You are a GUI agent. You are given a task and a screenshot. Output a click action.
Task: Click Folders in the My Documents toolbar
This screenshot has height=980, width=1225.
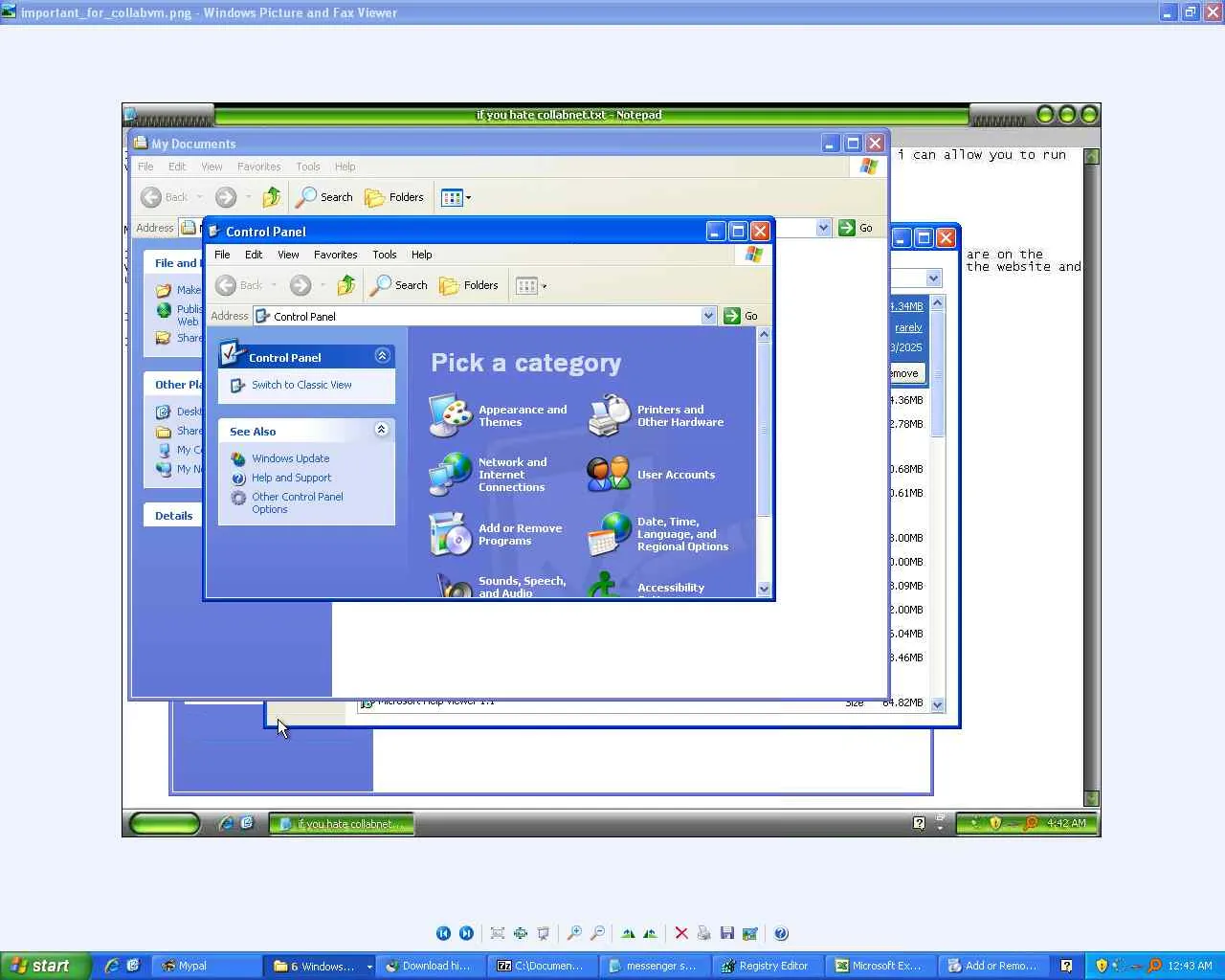click(x=394, y=197)
